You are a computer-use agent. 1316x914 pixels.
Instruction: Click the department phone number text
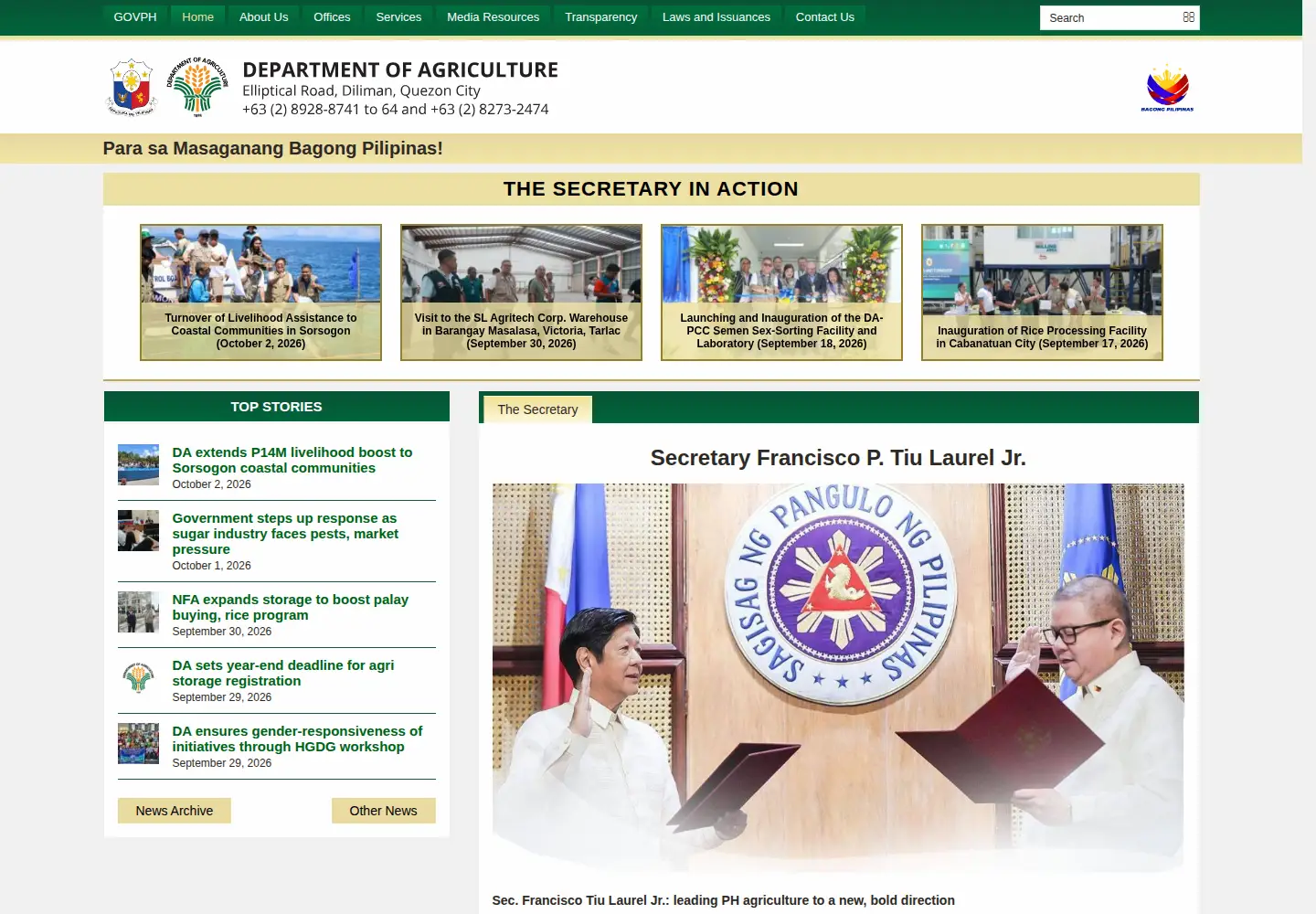coord(395,109)
